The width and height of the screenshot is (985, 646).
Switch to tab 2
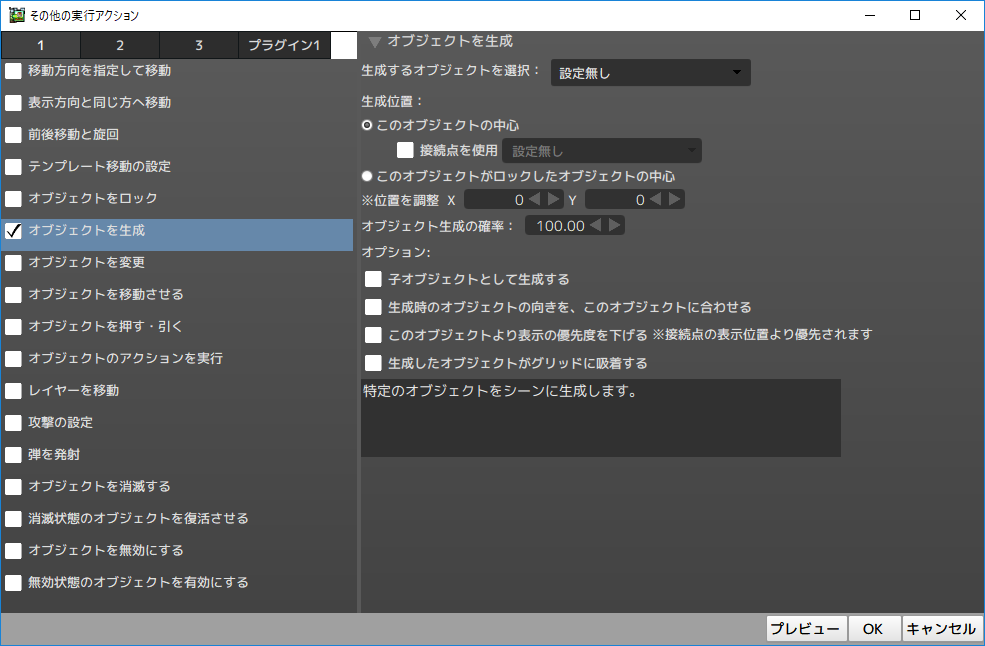120,45
